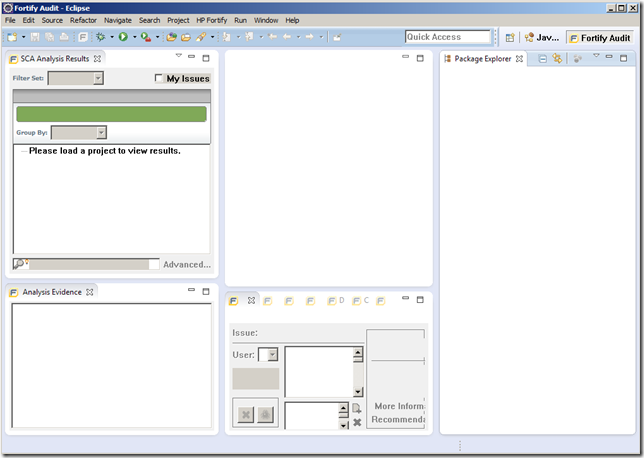Click the add comment icon beside text box

357,408
